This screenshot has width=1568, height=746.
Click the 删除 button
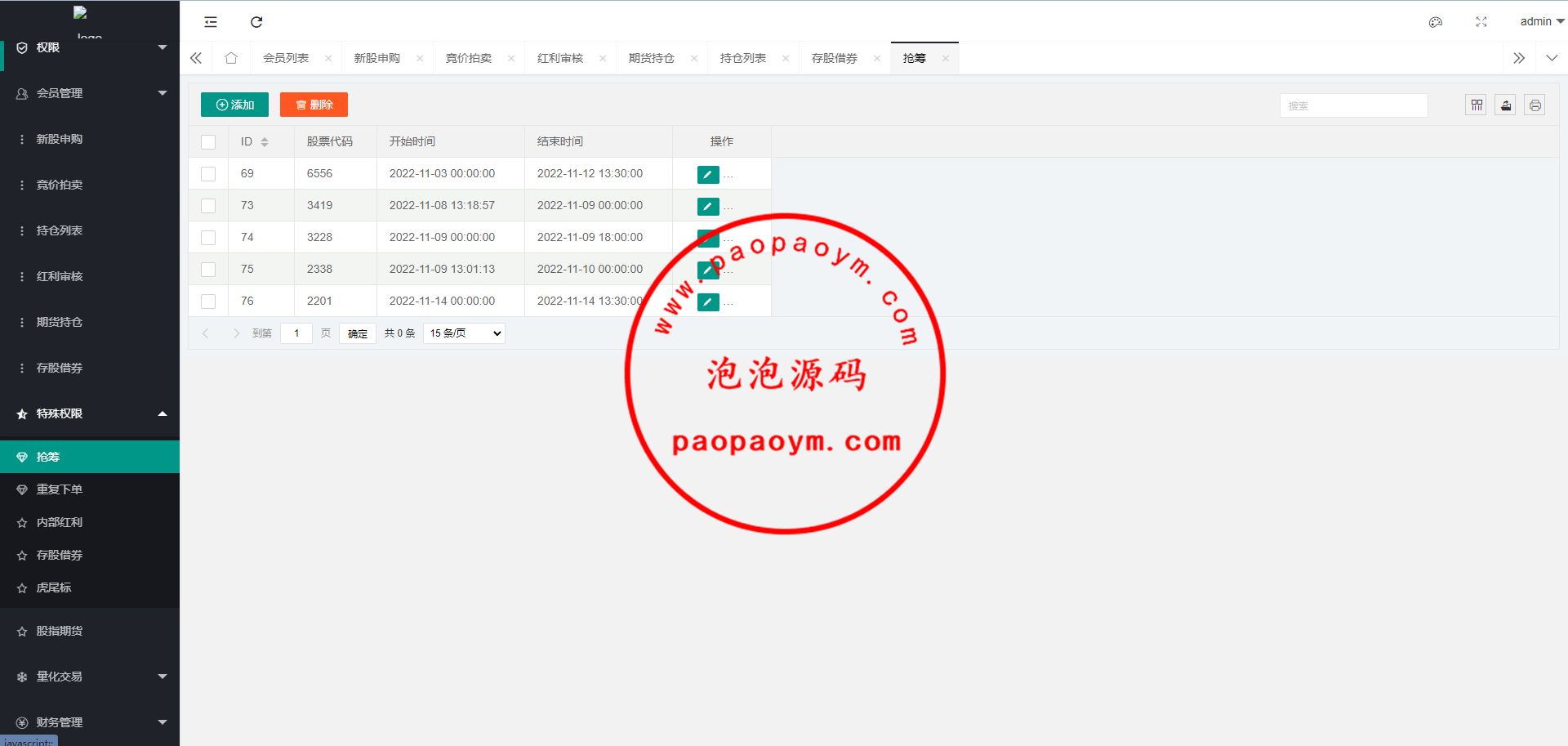tap(314, 105)
